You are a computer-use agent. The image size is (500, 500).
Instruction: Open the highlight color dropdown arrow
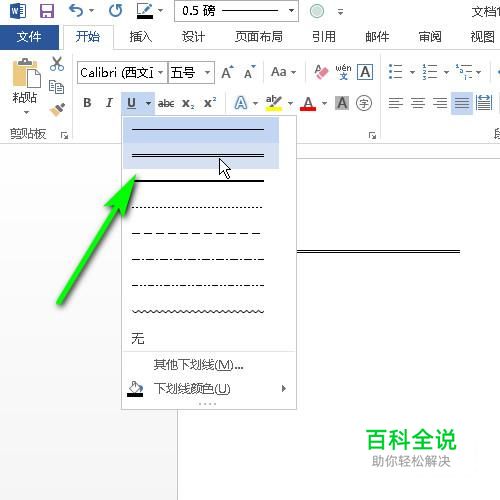coord(290,103)
